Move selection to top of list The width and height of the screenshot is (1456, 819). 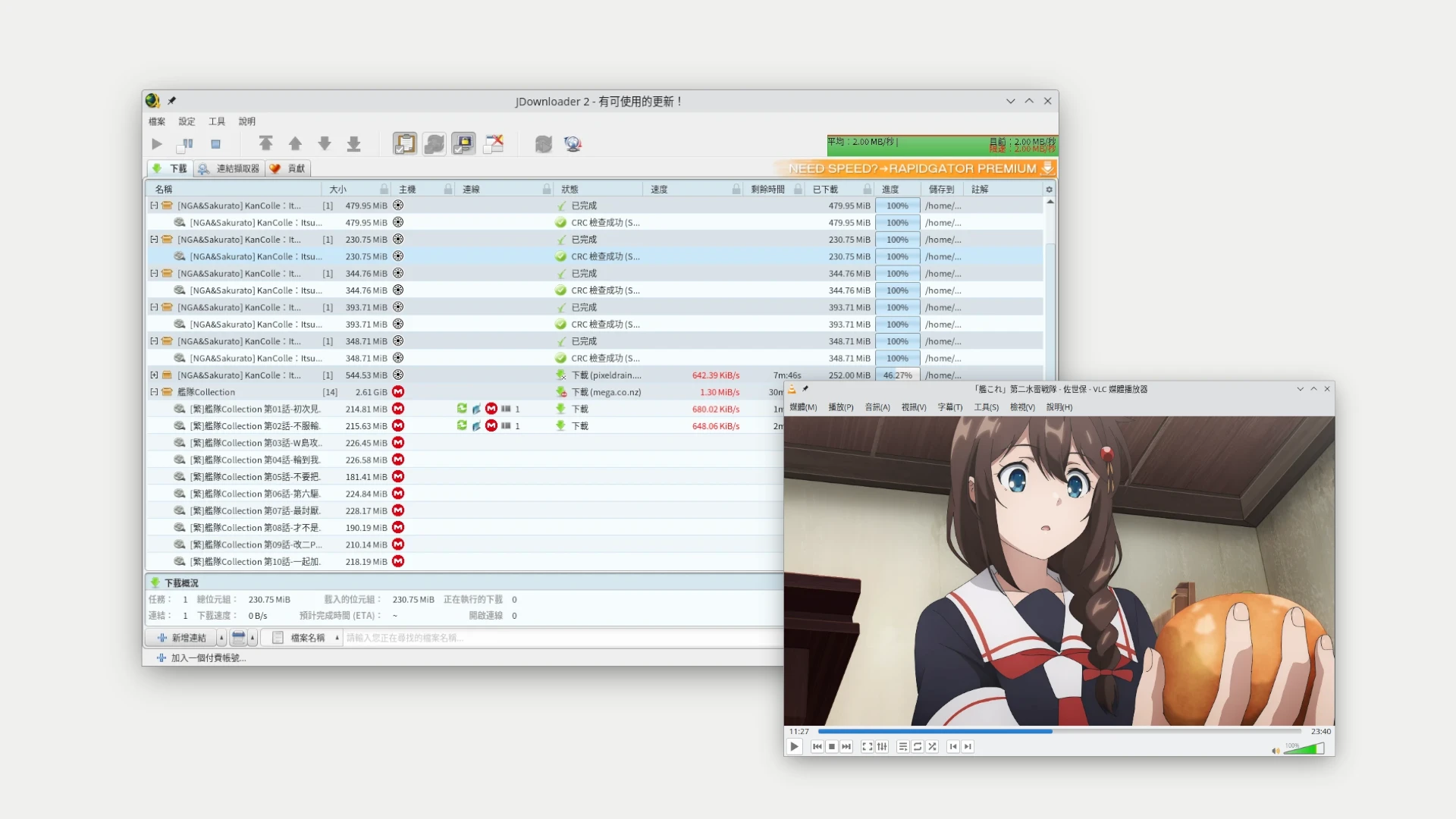(x=265, y=144)
